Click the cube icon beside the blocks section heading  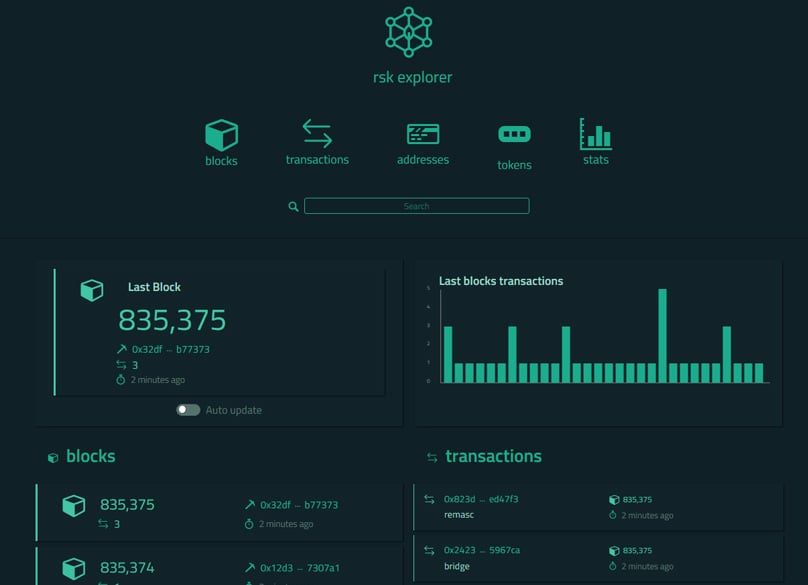click(53, 458)
